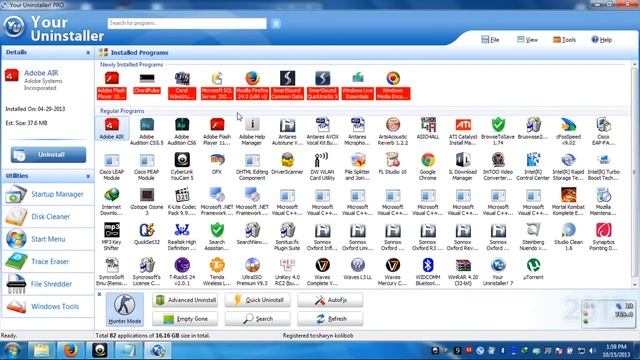Open the View menu
The height and width of the screenshot is (360, 640).
click(x=527, y=40)
